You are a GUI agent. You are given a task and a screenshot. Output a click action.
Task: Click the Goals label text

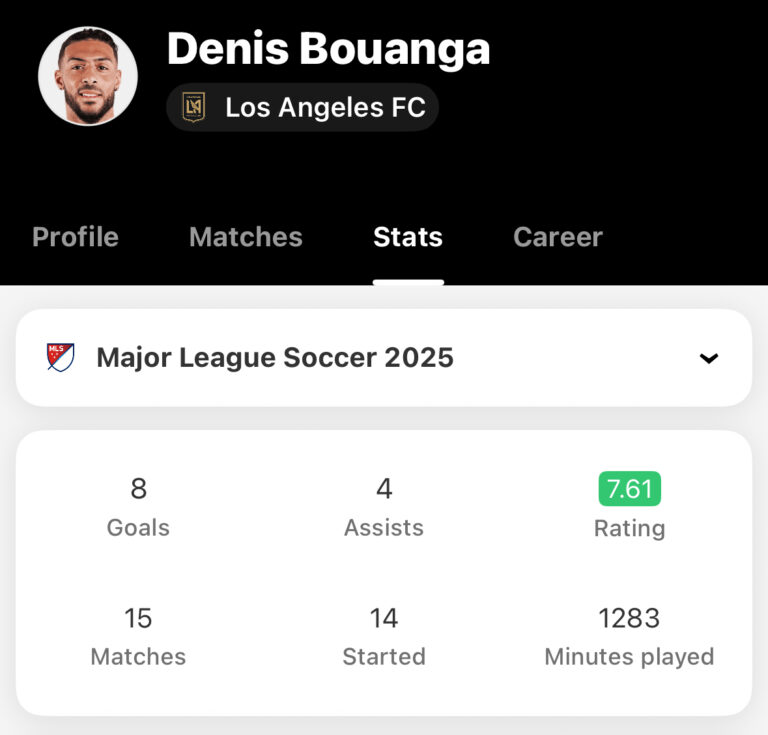(138, 528)
